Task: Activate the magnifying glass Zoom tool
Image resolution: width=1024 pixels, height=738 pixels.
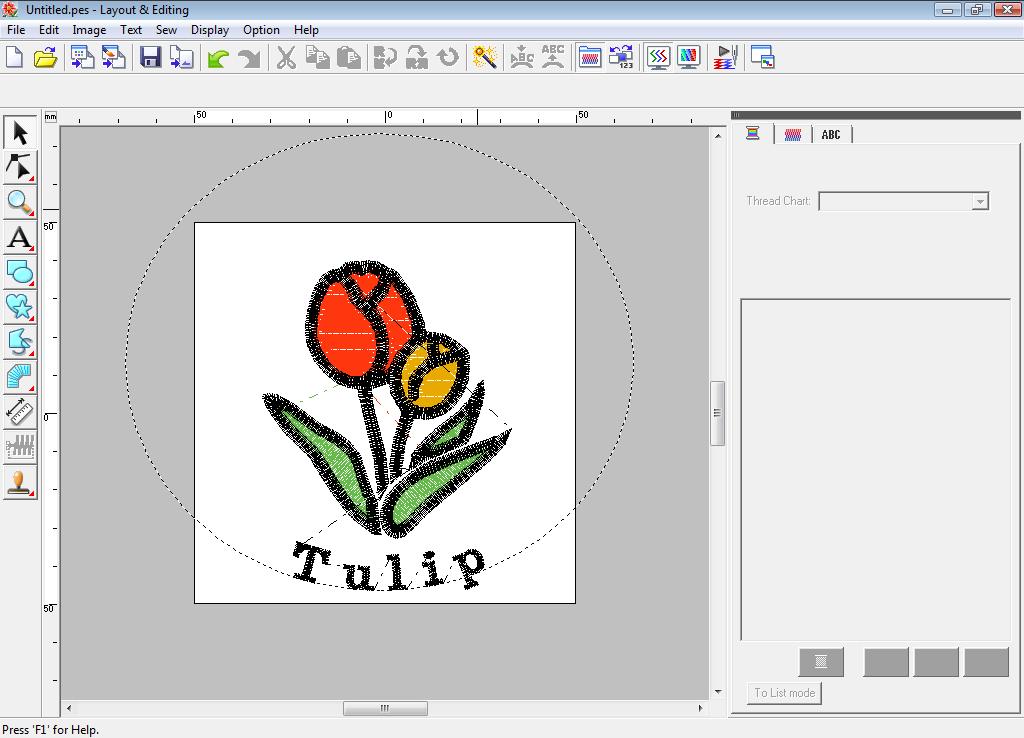Action: coord(20,202)
